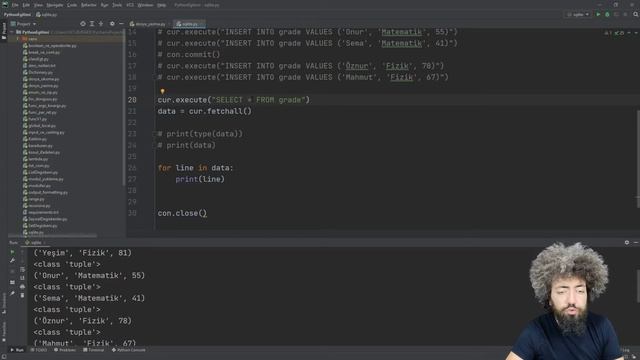
Task: Open Project panel gear options
Action: pyautogui.click(x=112, y=24)
